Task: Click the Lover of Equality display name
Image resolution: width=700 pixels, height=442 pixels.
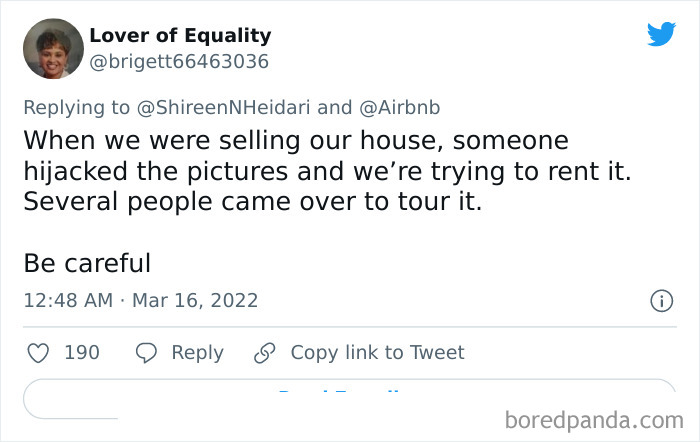Action: pos(180,35)
